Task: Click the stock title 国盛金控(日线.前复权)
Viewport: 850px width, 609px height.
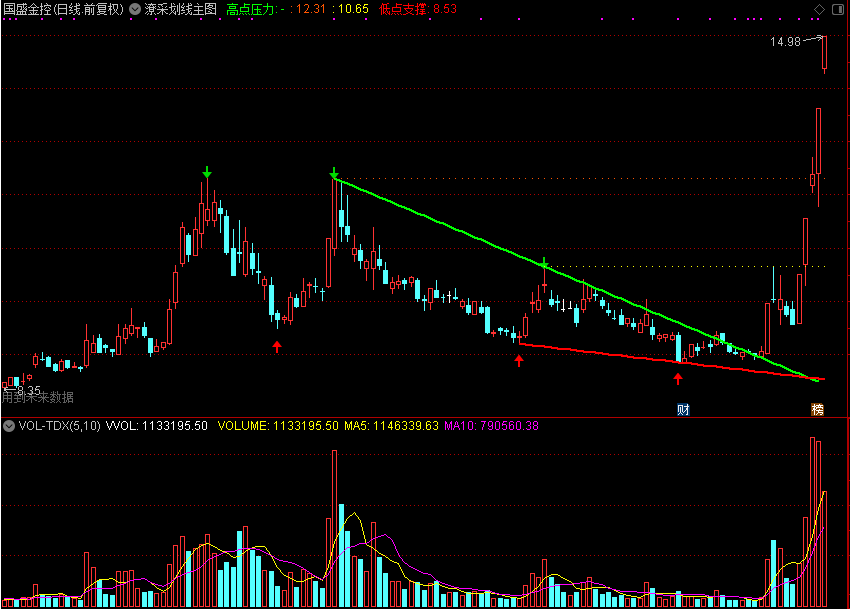Action: (64, 9)
